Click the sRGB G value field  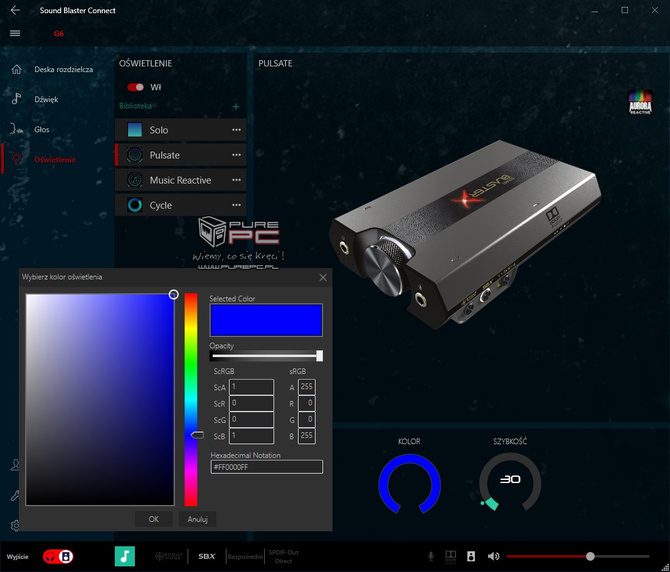click(307, 419)
